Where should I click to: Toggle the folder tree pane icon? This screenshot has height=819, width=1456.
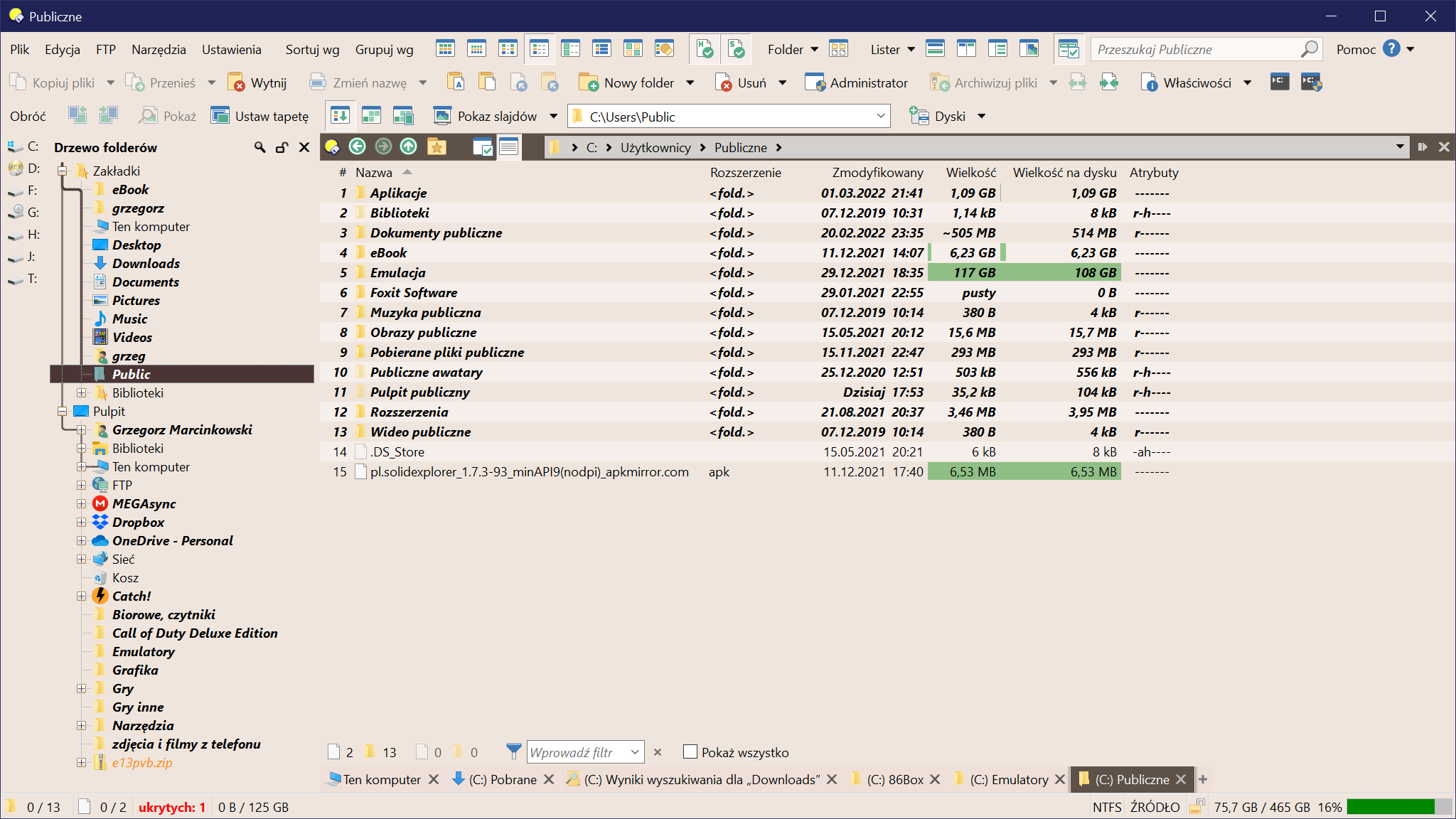click(x=997, y=49)
